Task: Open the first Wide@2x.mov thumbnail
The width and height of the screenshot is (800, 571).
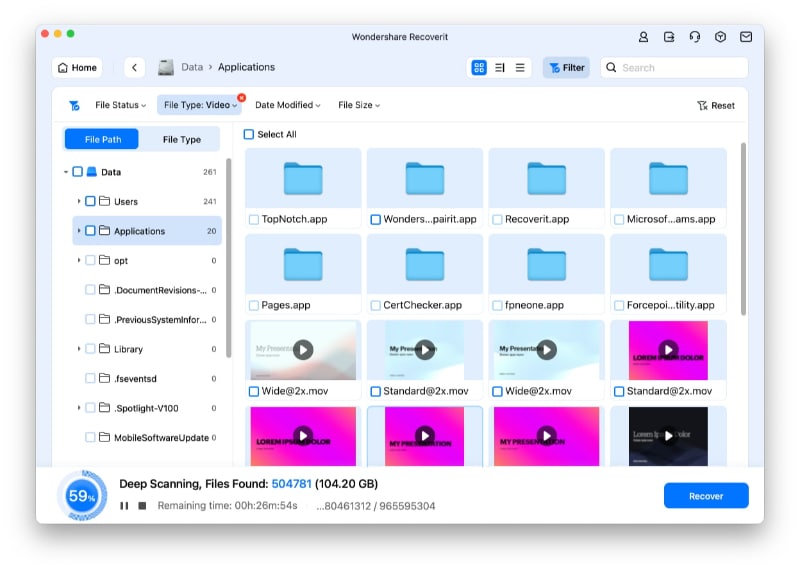Action: pos(303,350)
